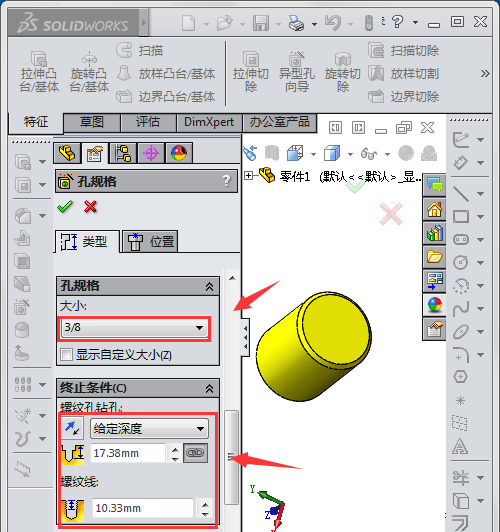Open the 特征 (Features) ribbon tab
500x532 pixels.
[x=36, y=122]
